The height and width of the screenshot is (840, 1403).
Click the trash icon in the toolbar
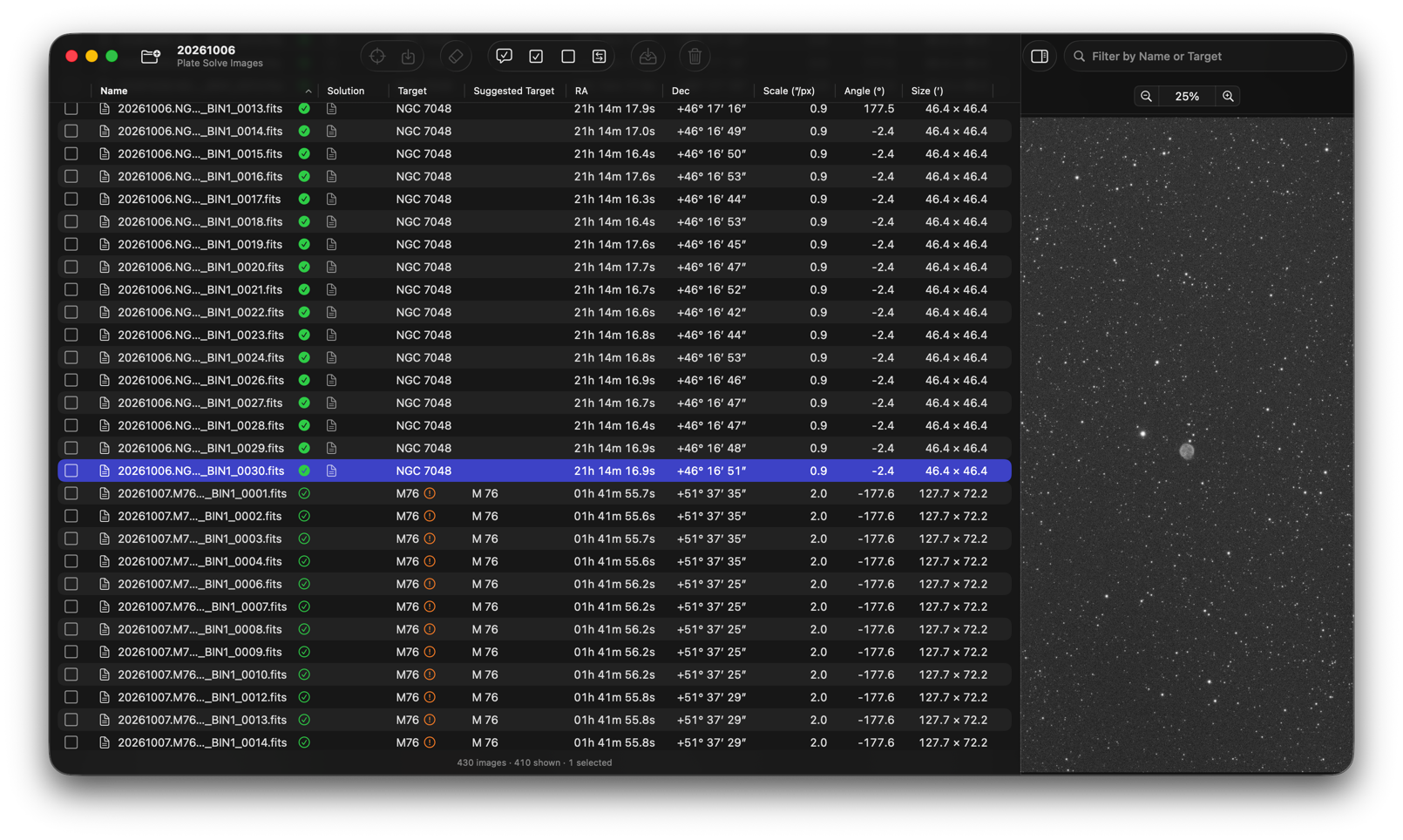(695, 57)
